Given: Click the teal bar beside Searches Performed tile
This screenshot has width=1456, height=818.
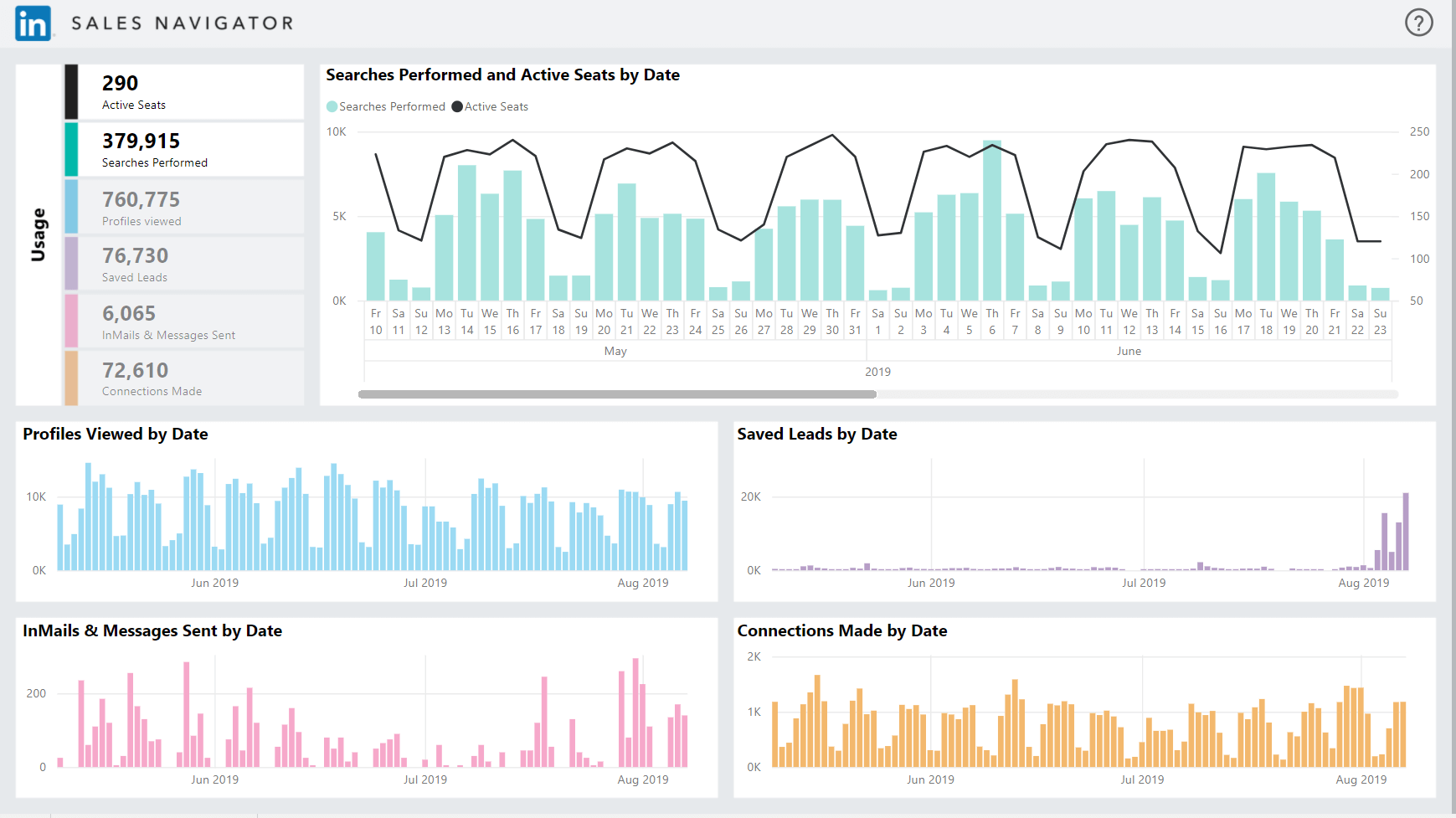Looking at the screenshot, I should tap(70, 149).
